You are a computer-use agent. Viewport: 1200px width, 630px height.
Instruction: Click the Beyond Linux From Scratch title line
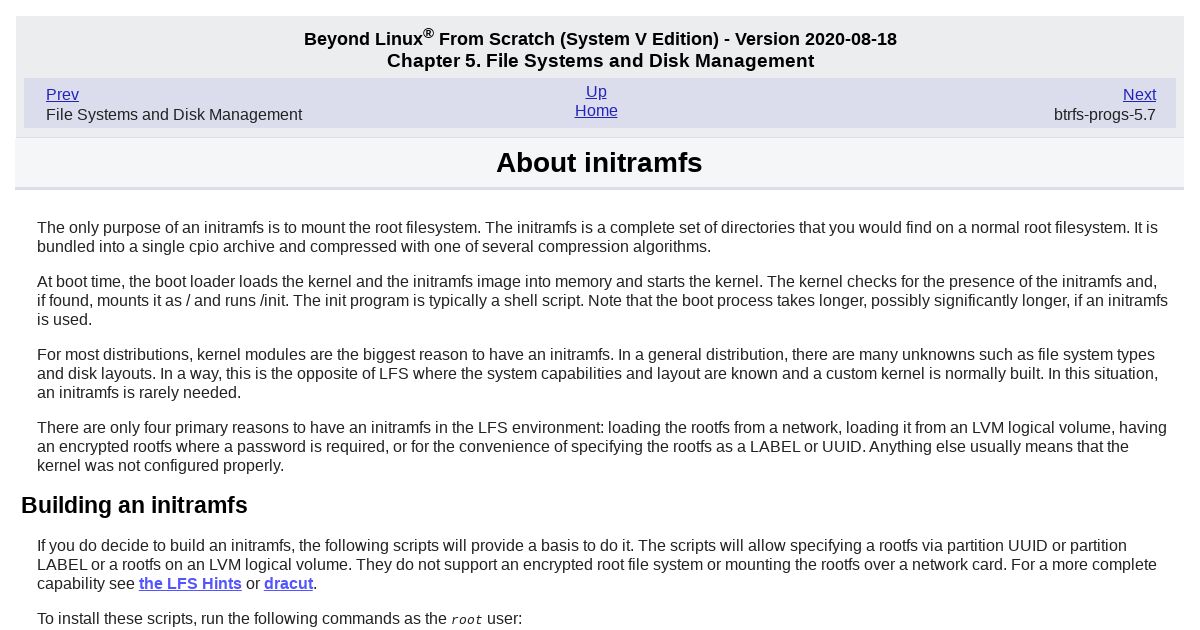tap(600, 38)
